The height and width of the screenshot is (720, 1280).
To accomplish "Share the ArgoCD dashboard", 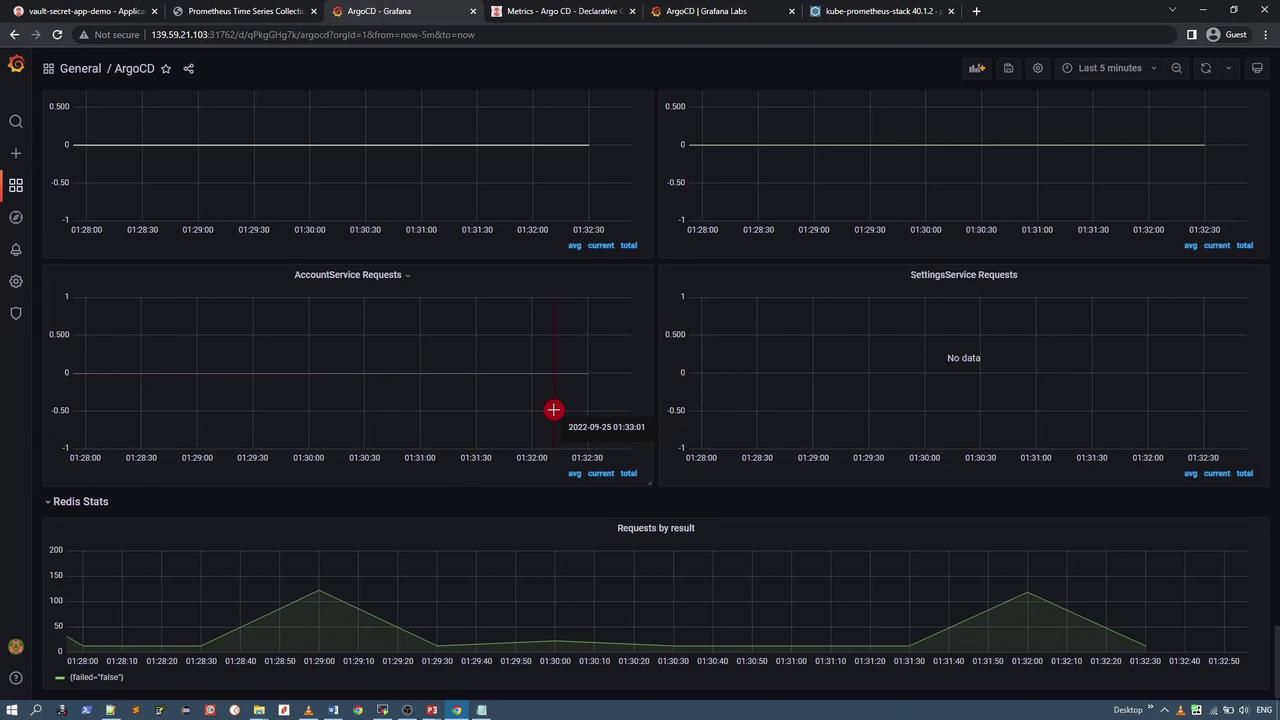I will tap(188, 69).
